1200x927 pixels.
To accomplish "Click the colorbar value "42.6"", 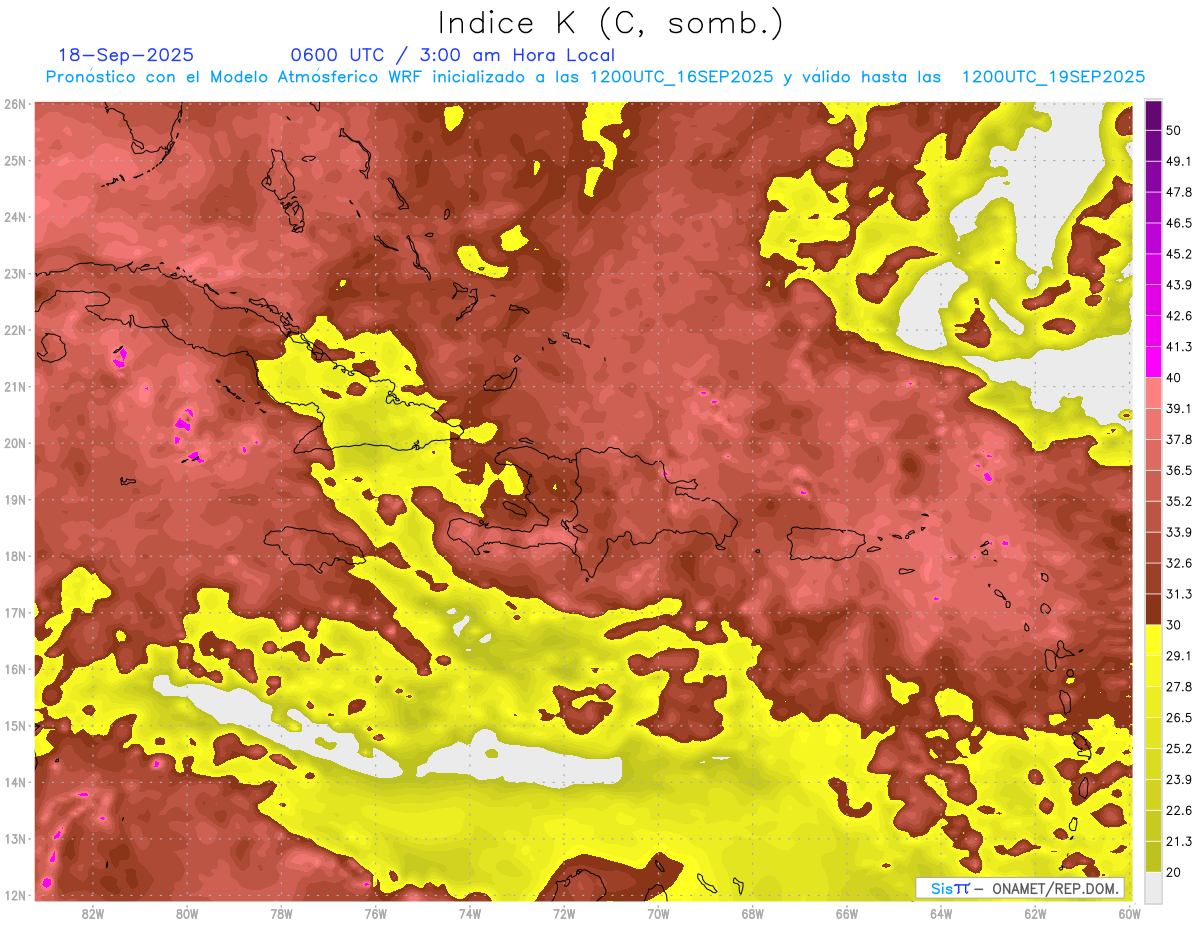I will (1179, 315).
